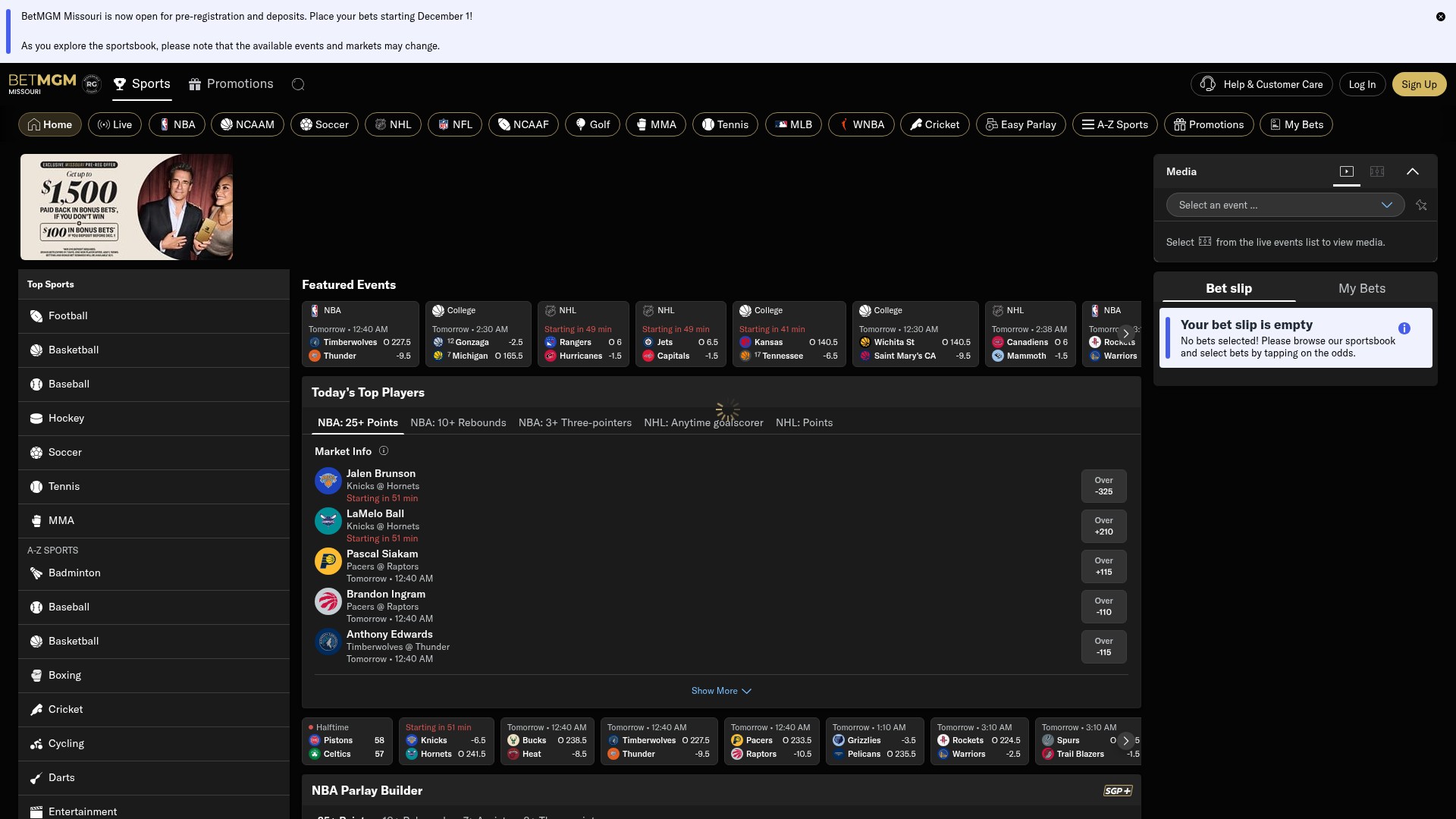This screenshot has width=1456, height=819.
Task: Click the favorite star icon in Media
Action: [x=1421, y=205]
